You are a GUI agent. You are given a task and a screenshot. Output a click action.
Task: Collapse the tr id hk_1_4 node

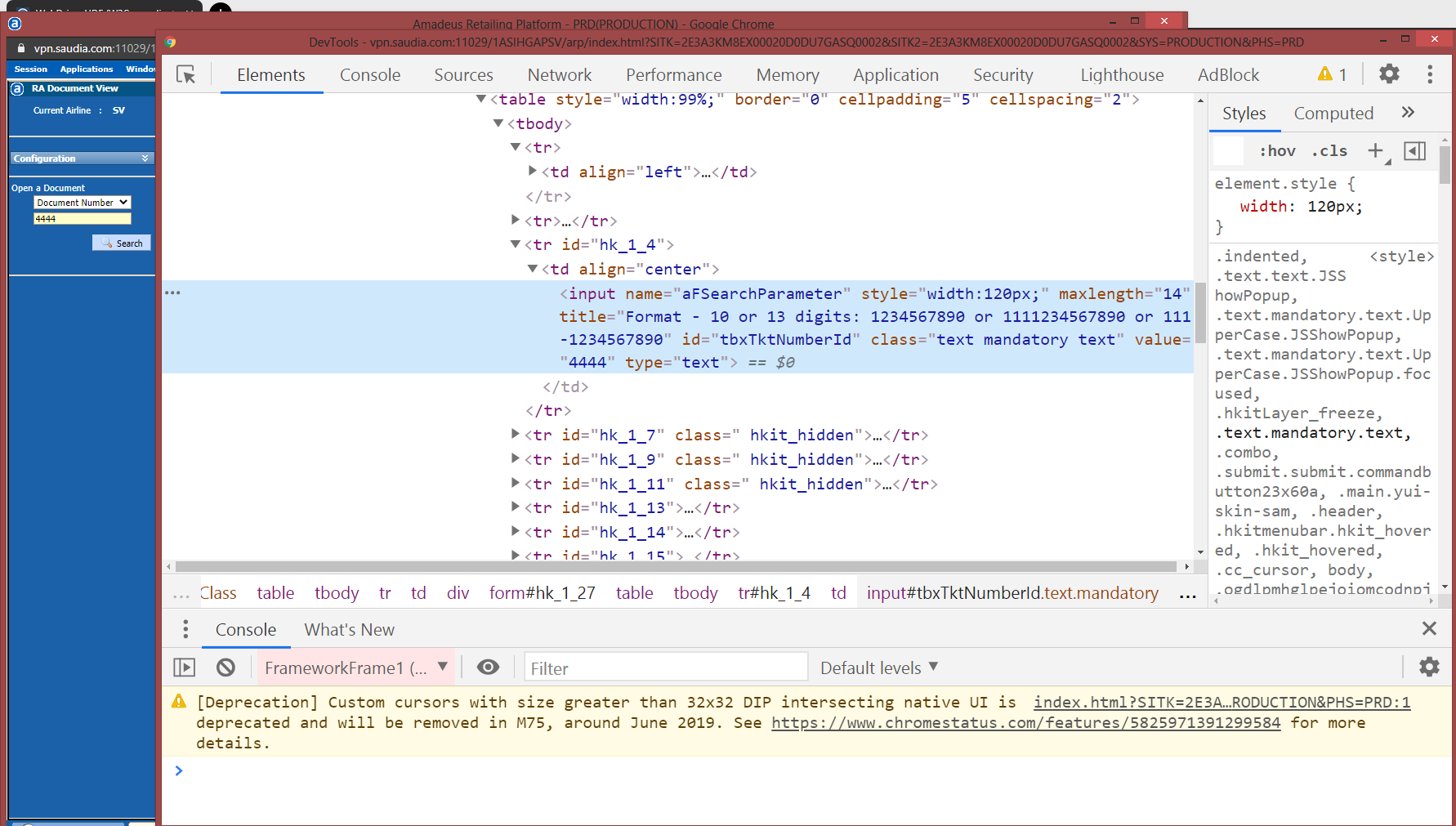[516, 243]
